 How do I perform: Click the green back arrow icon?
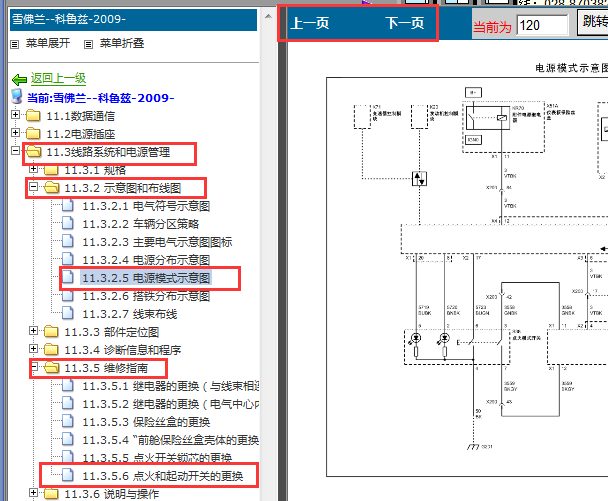click(19, 79)
